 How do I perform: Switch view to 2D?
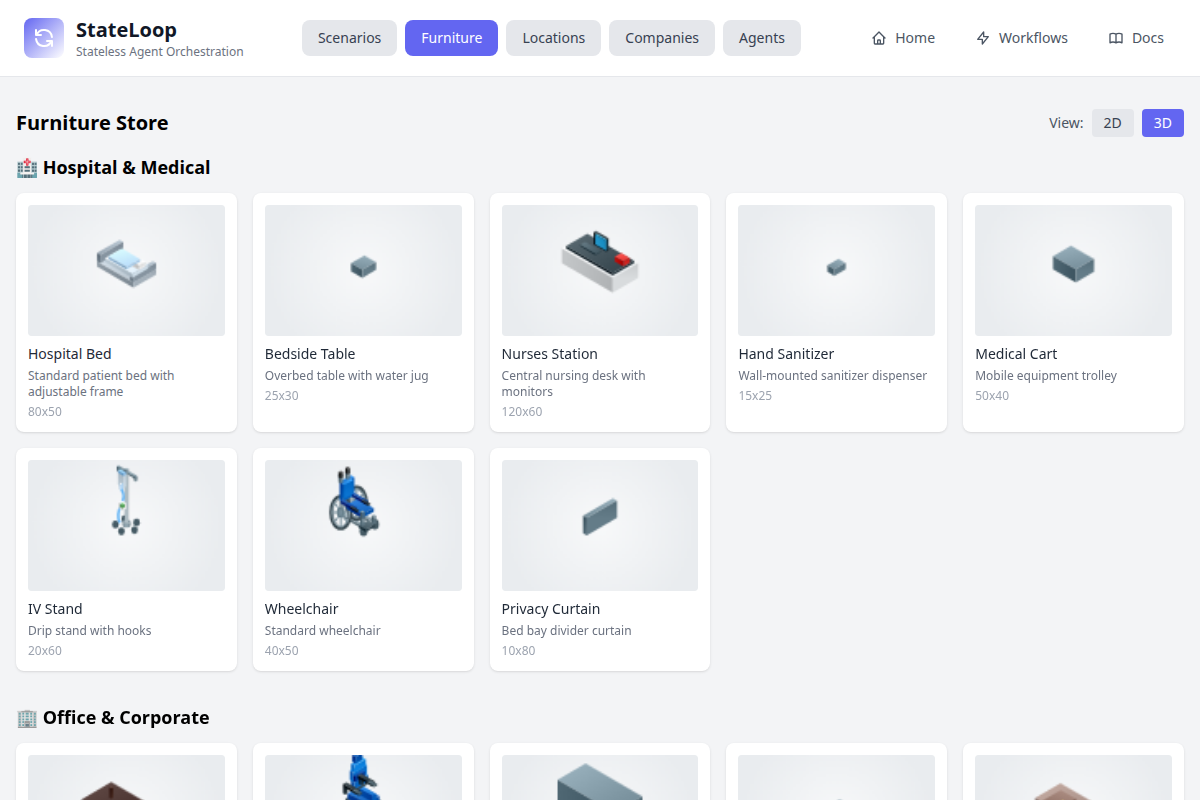pos(1112,123)
